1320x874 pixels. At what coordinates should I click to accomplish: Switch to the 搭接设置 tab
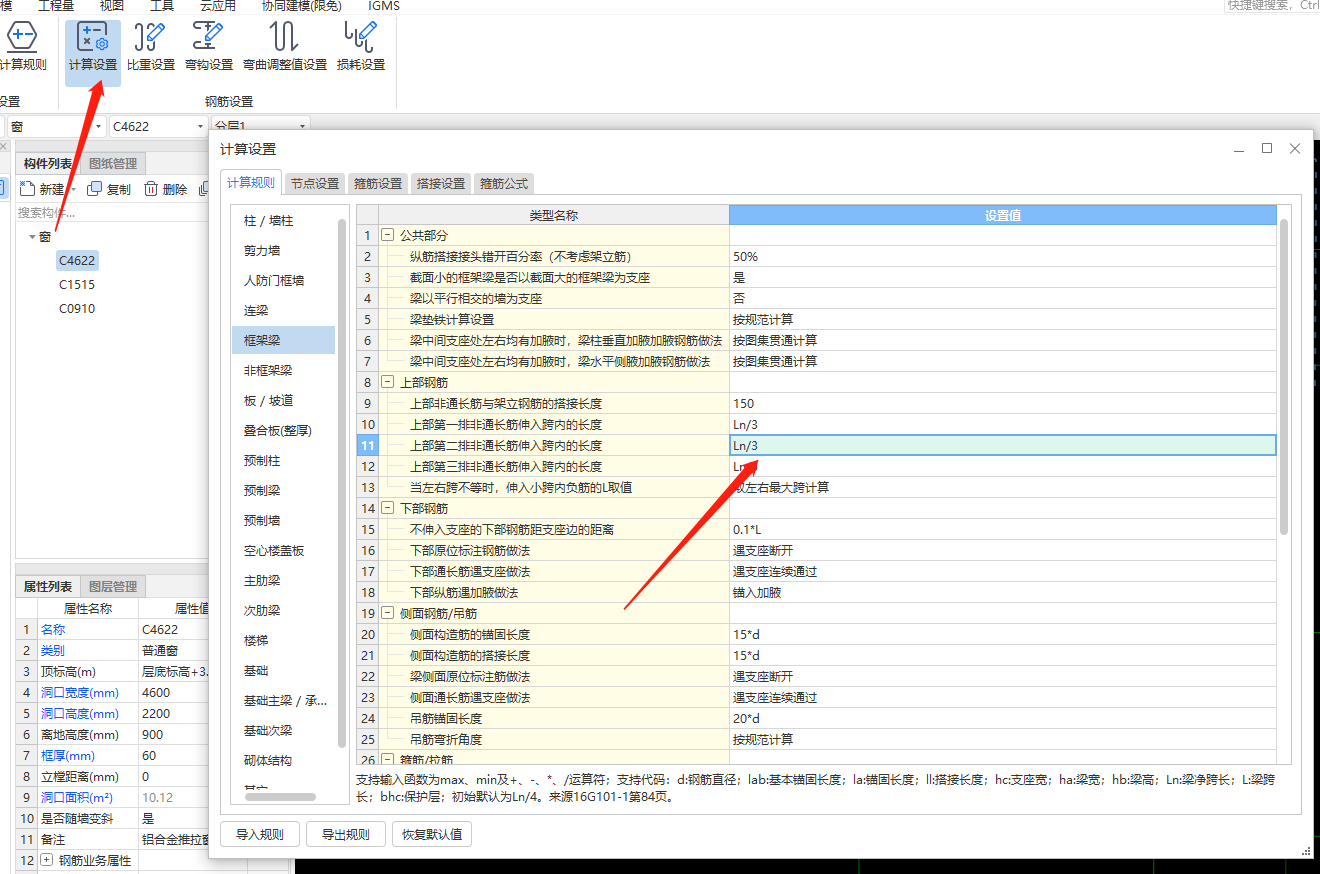(x=441, y=183)
